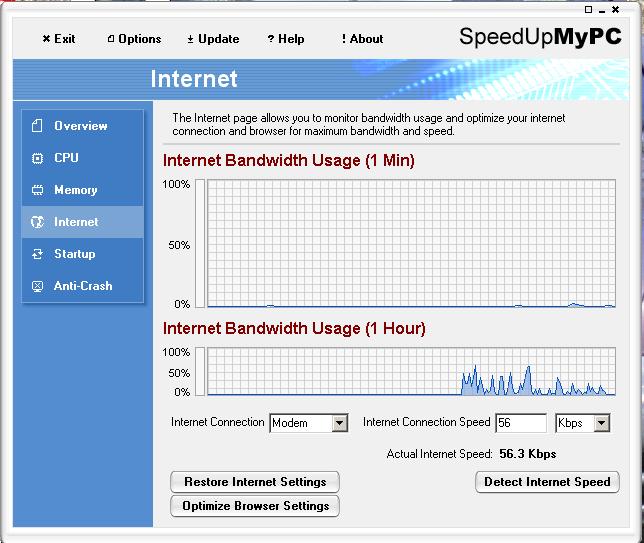Select the CPU chip icon
Image resolution: width=644 pixels, height=543 pixels.
tap(37, 158)
